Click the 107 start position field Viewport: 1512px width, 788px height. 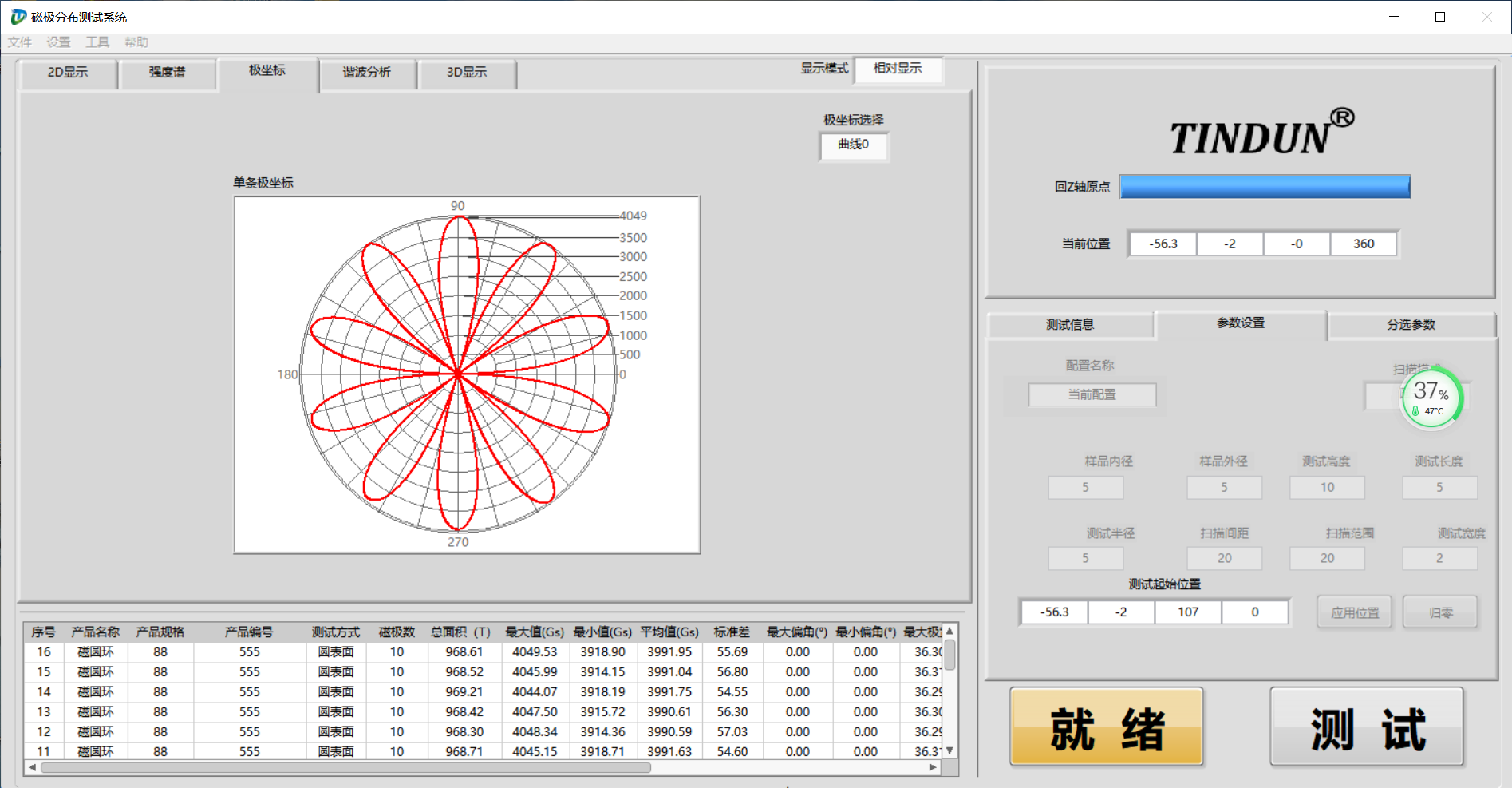[1188, 612]
